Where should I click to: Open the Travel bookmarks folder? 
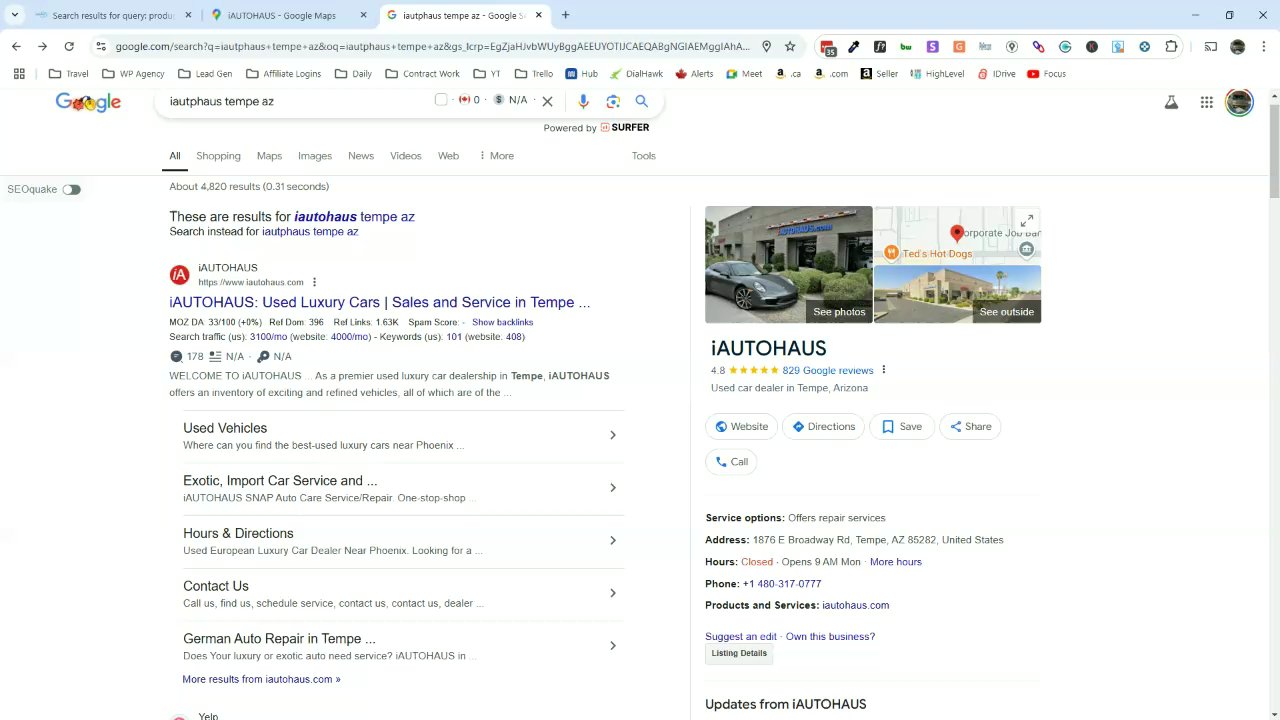tap(69, 74)
